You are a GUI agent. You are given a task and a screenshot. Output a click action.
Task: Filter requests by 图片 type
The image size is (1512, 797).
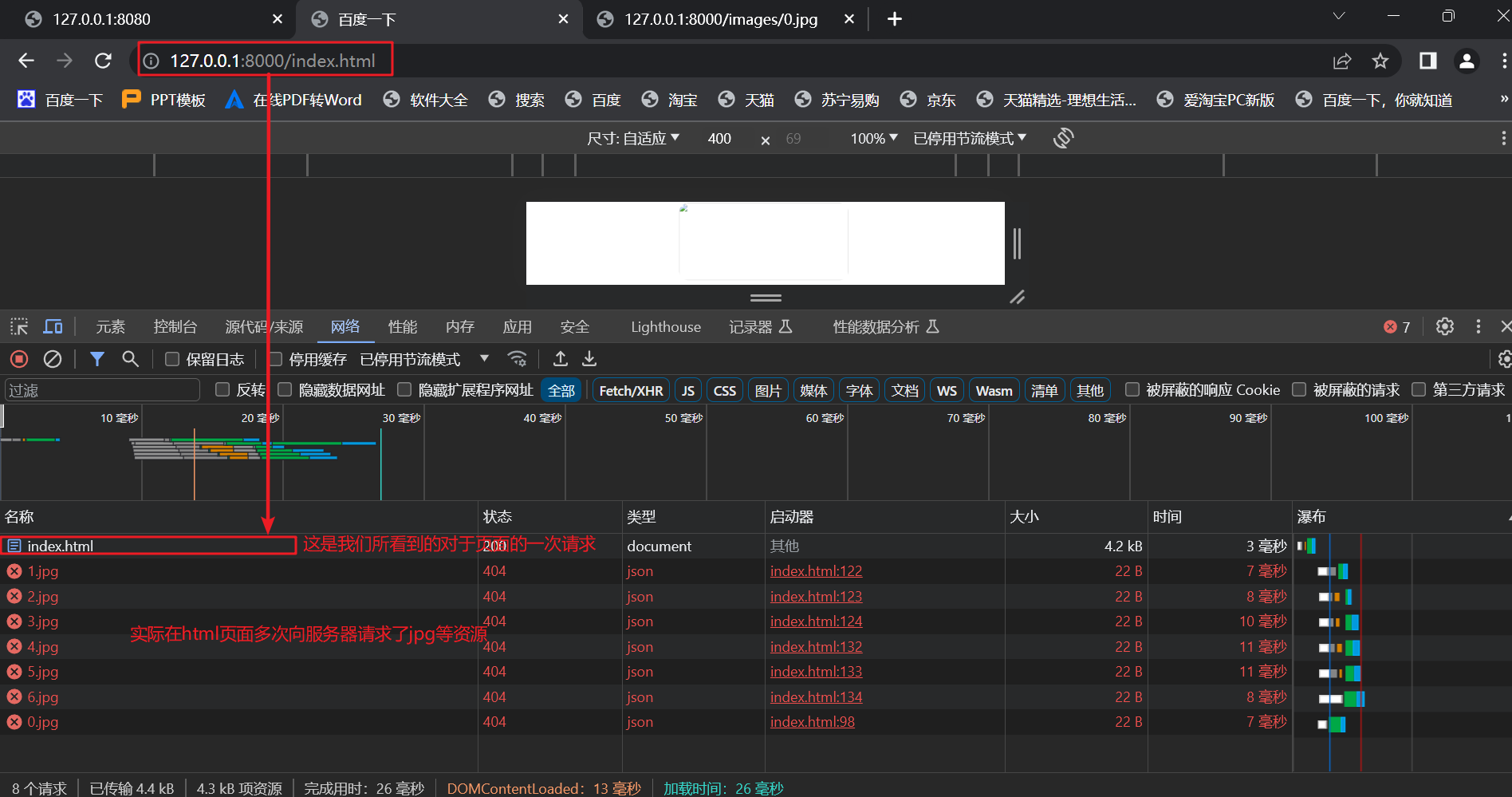768,390
